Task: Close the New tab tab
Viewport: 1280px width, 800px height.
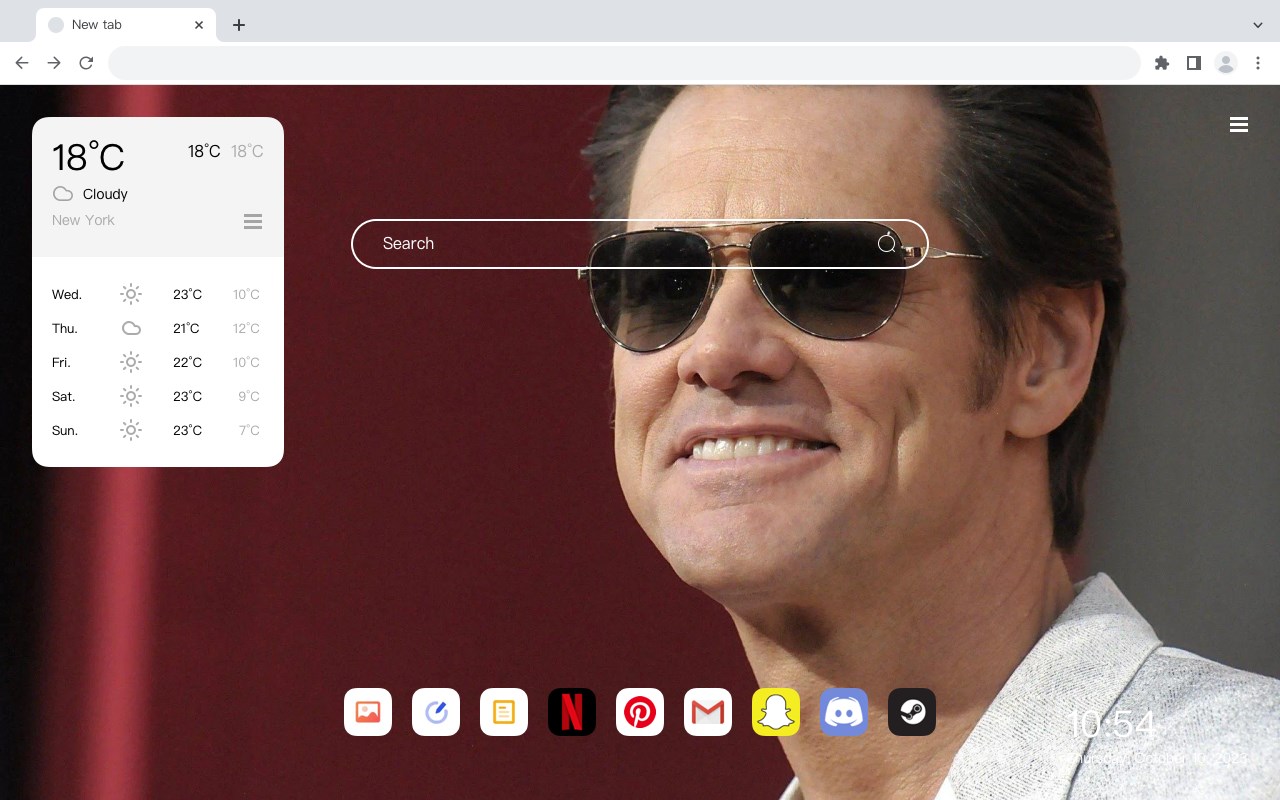Action: (199, 25)
